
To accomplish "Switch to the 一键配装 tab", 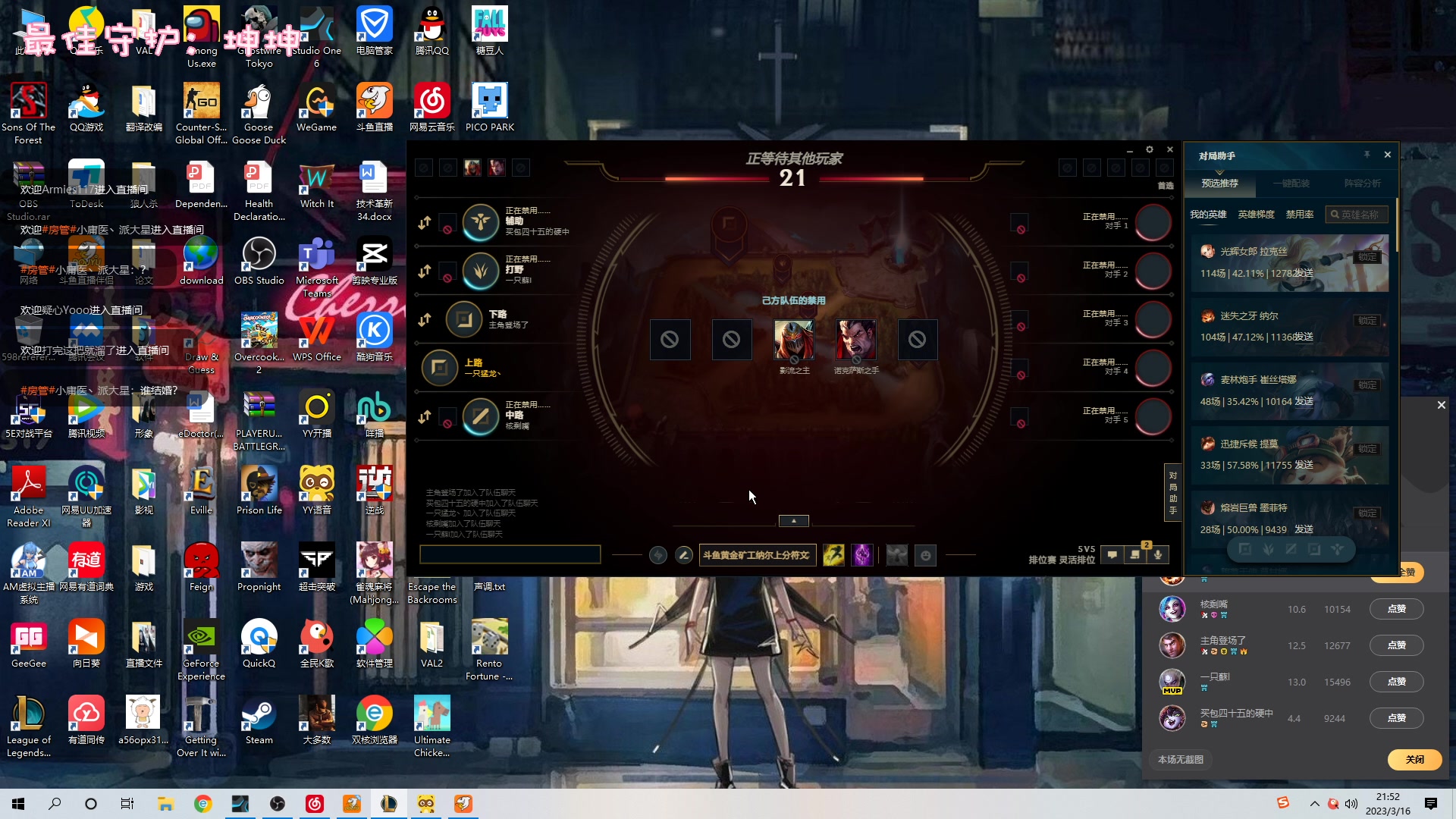I will (1291, 184).
